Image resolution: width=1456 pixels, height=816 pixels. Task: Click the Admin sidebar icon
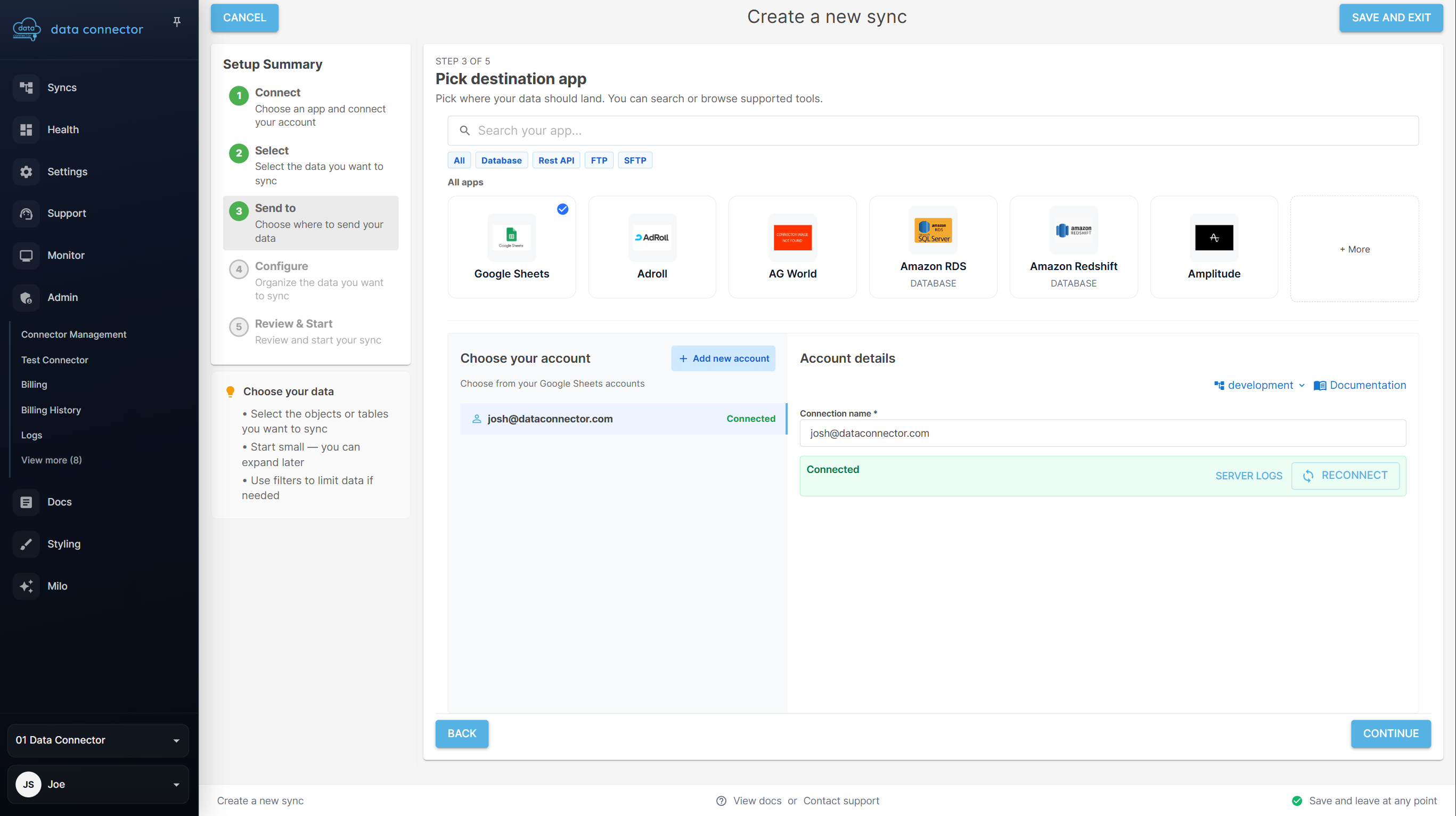coord(26,297)
